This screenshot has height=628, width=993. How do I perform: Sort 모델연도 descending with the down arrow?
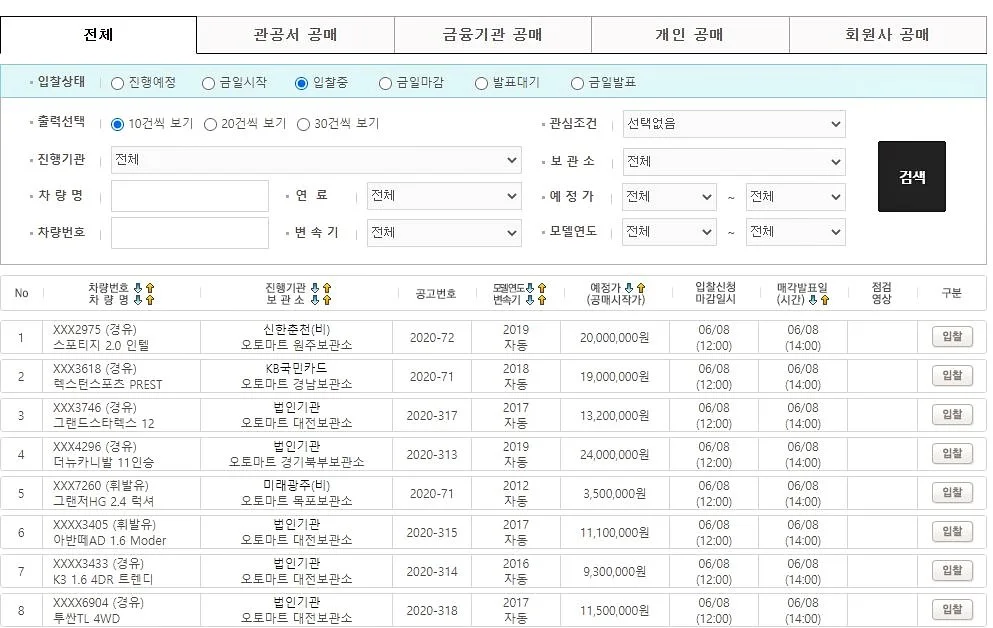point(531,288)
